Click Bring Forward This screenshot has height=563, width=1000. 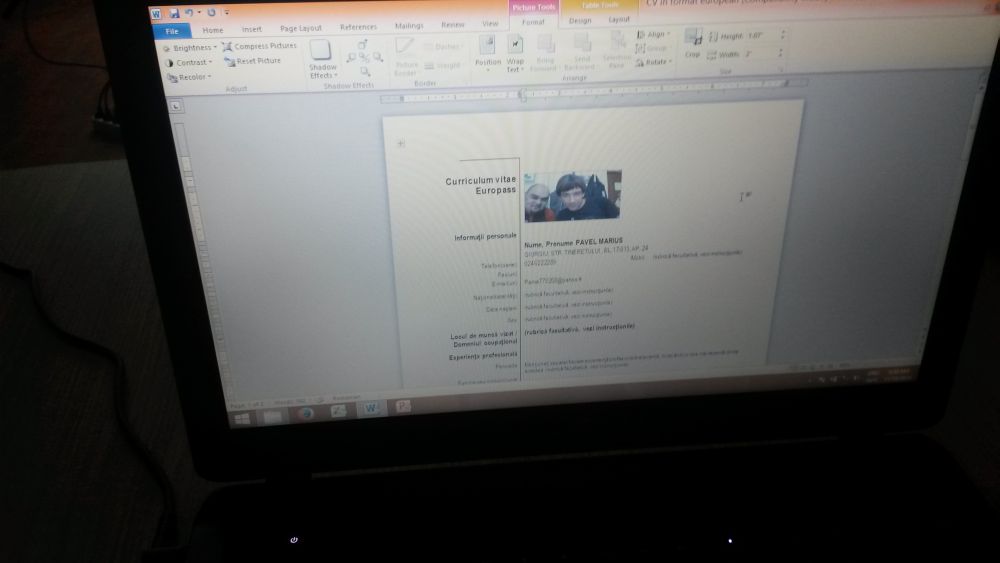point(545,52)
